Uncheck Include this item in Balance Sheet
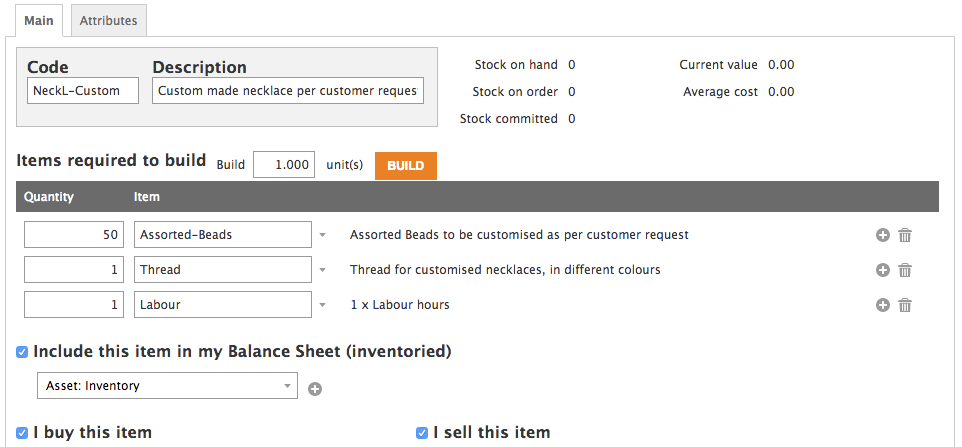The height and width of the screenshot is (447, 962). (22, 352)
